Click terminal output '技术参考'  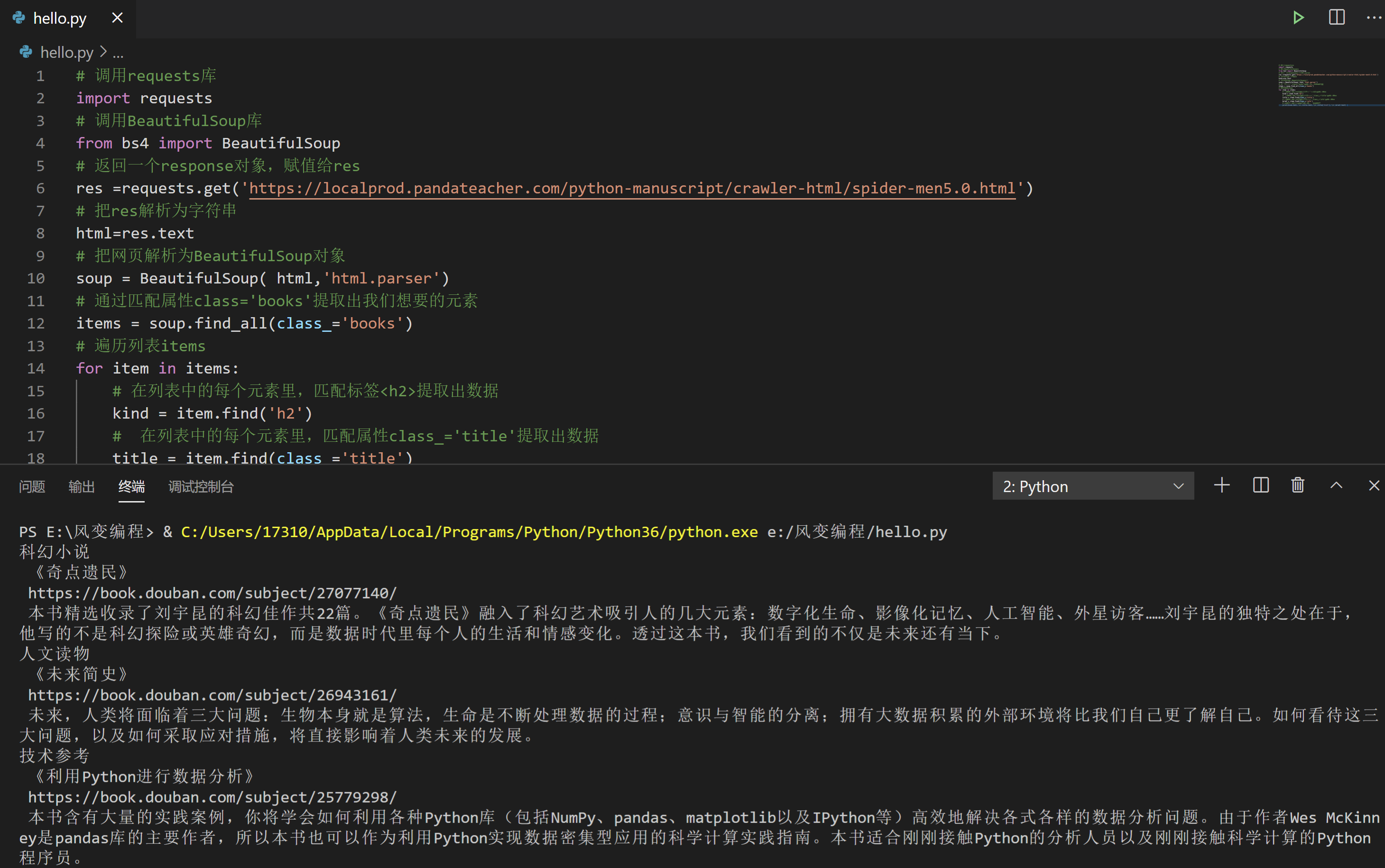point(55,756)
